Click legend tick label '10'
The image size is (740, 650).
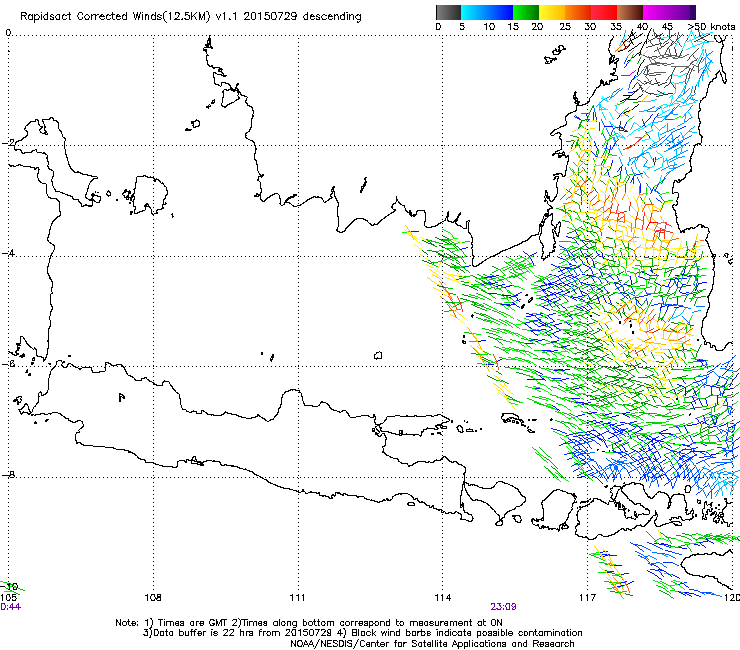(489, 27)
